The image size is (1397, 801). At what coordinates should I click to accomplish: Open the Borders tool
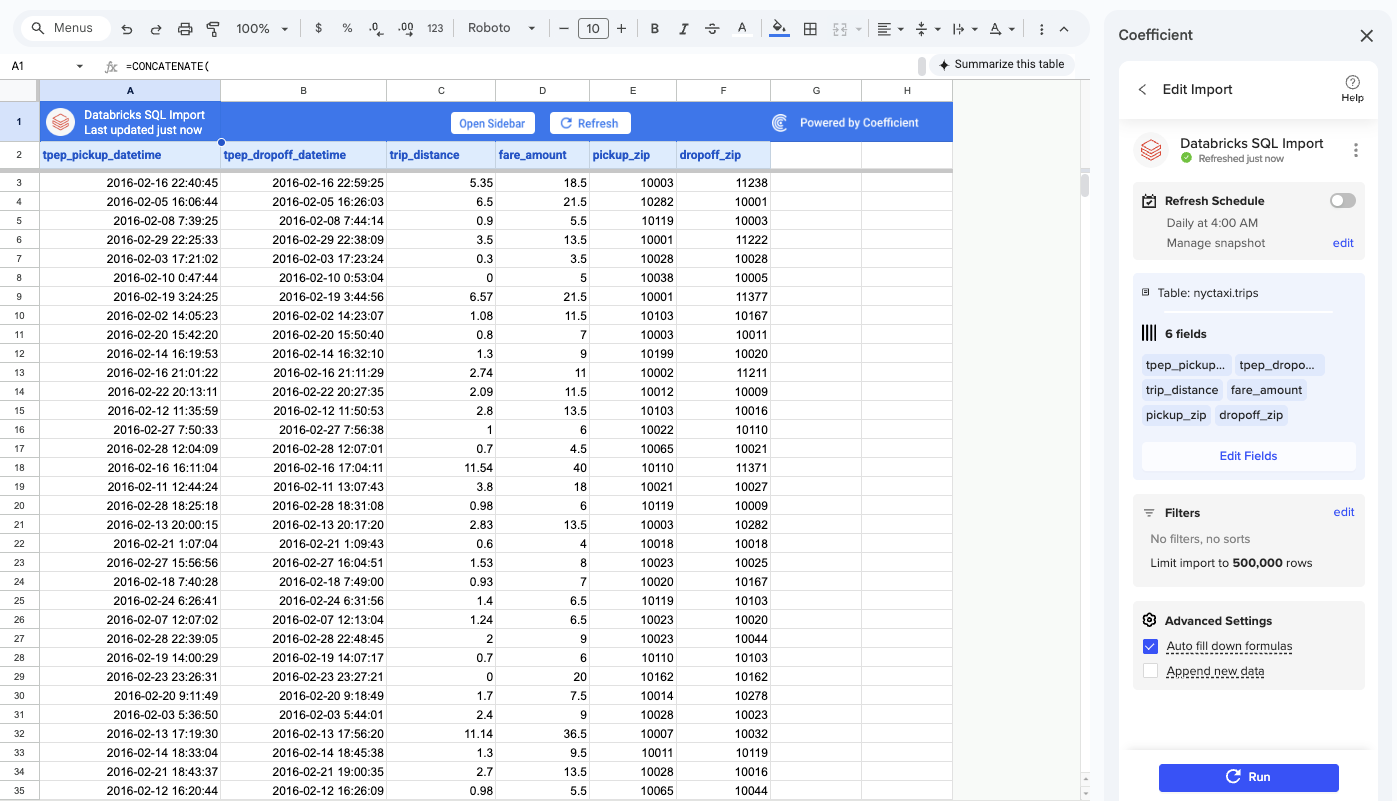pyautogui.click(x=811, y=29)
